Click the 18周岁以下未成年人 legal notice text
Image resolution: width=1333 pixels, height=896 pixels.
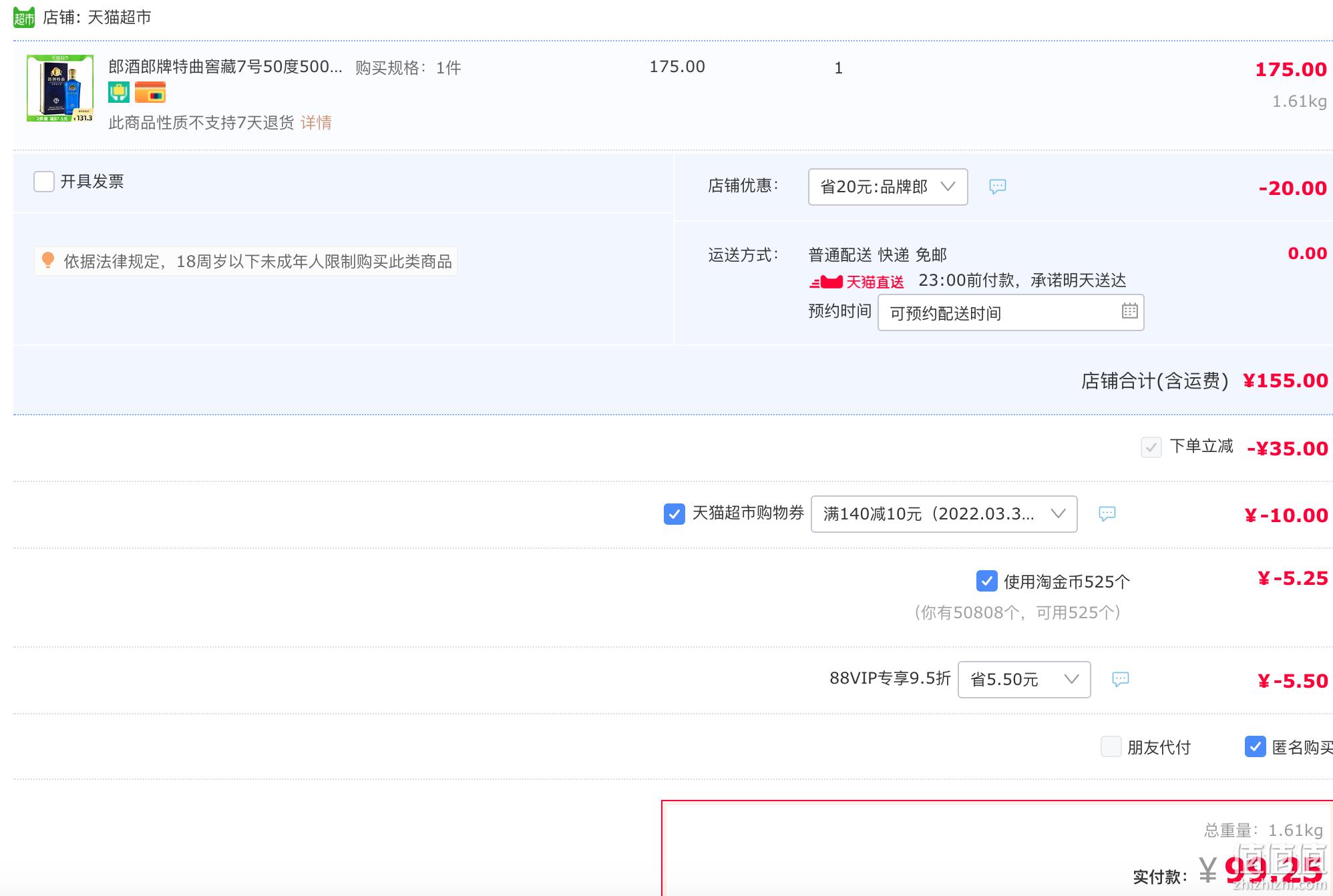click(x=258, y=262)
